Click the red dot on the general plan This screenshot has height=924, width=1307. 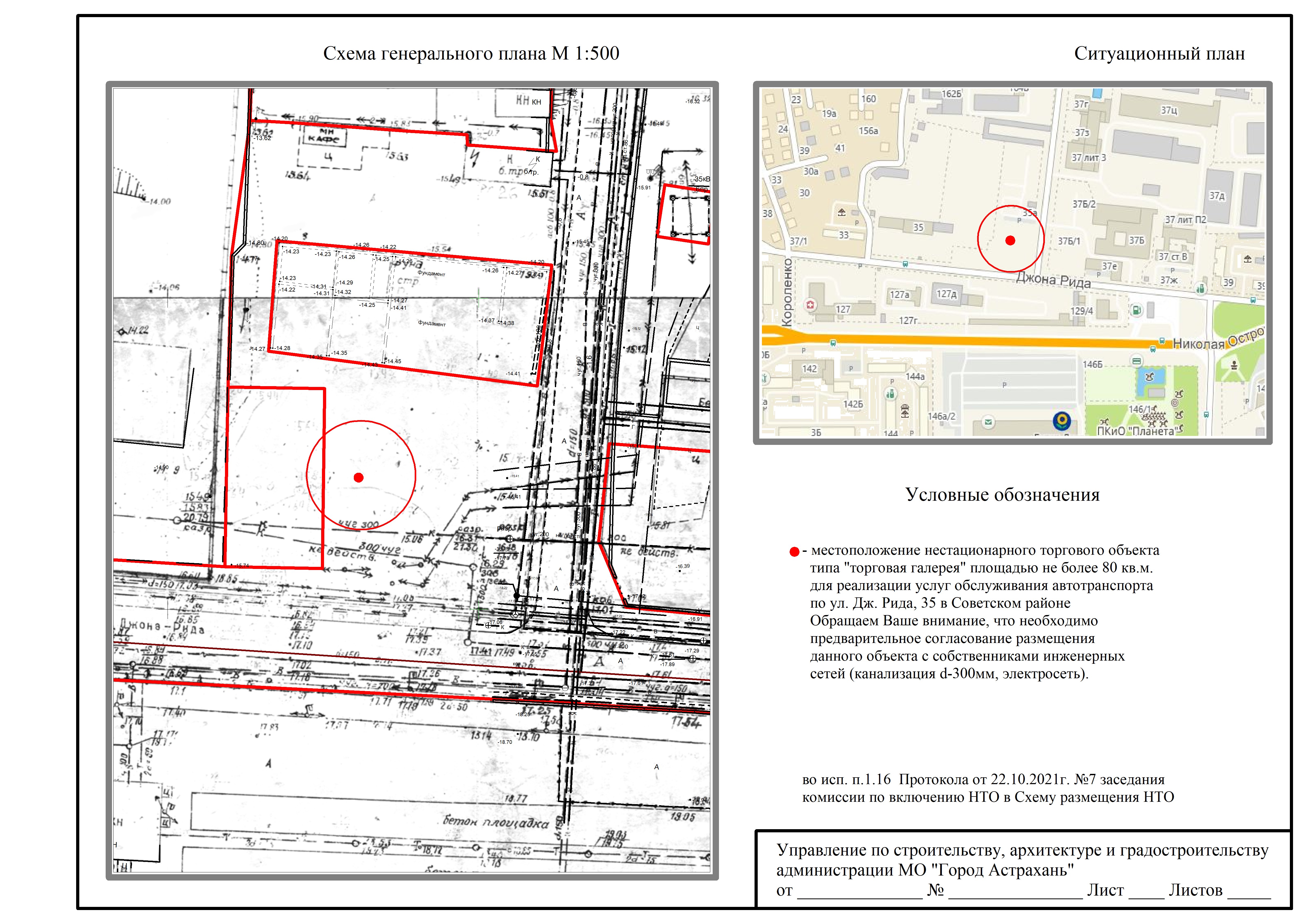(x=359, y=477)
